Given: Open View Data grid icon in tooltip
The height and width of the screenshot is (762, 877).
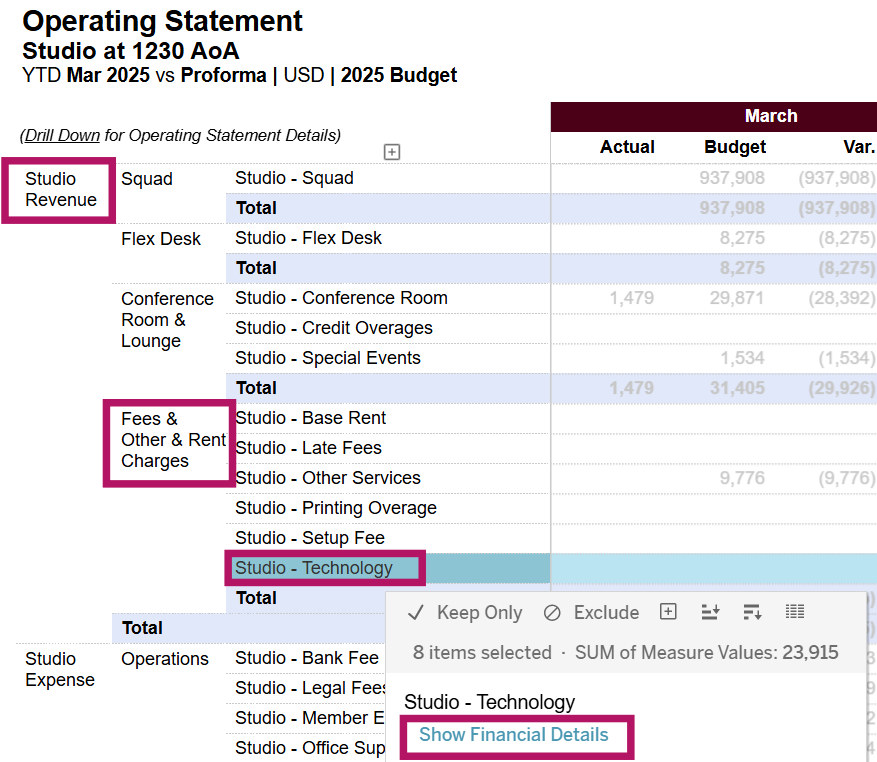Looking at the screenshot, I should (x=795, y=612).
